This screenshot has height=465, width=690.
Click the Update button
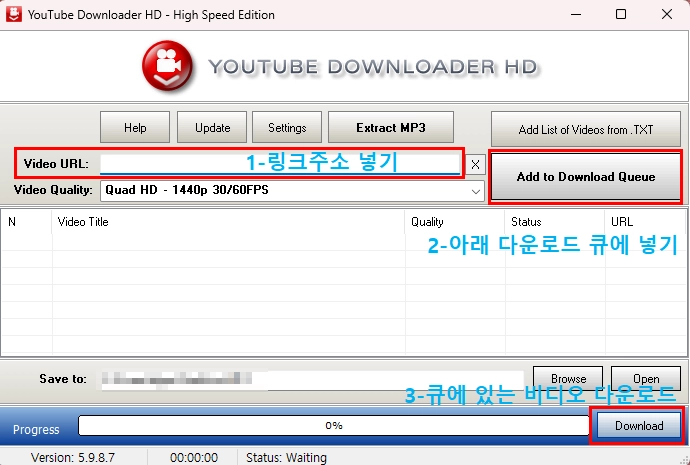[212, 128]
